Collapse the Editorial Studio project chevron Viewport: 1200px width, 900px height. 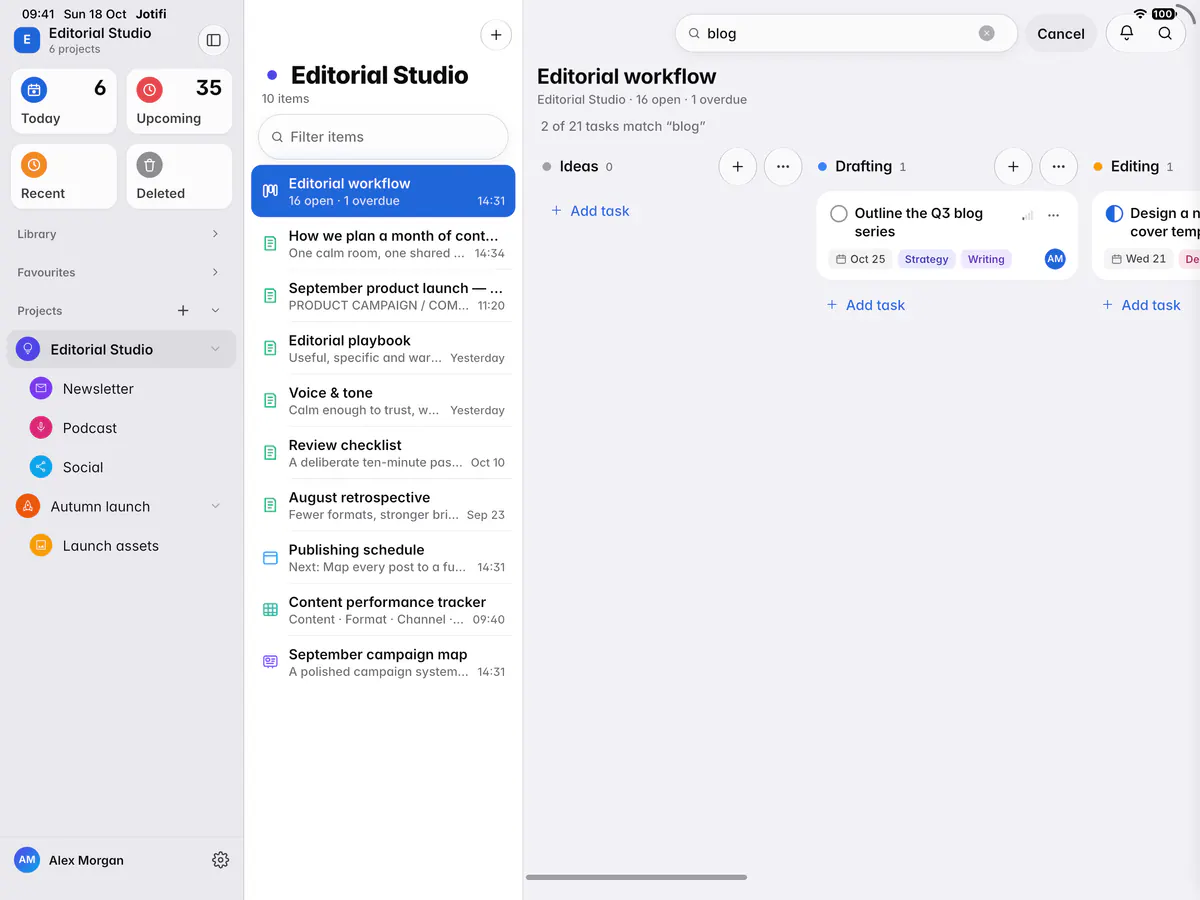click(215, 349)
